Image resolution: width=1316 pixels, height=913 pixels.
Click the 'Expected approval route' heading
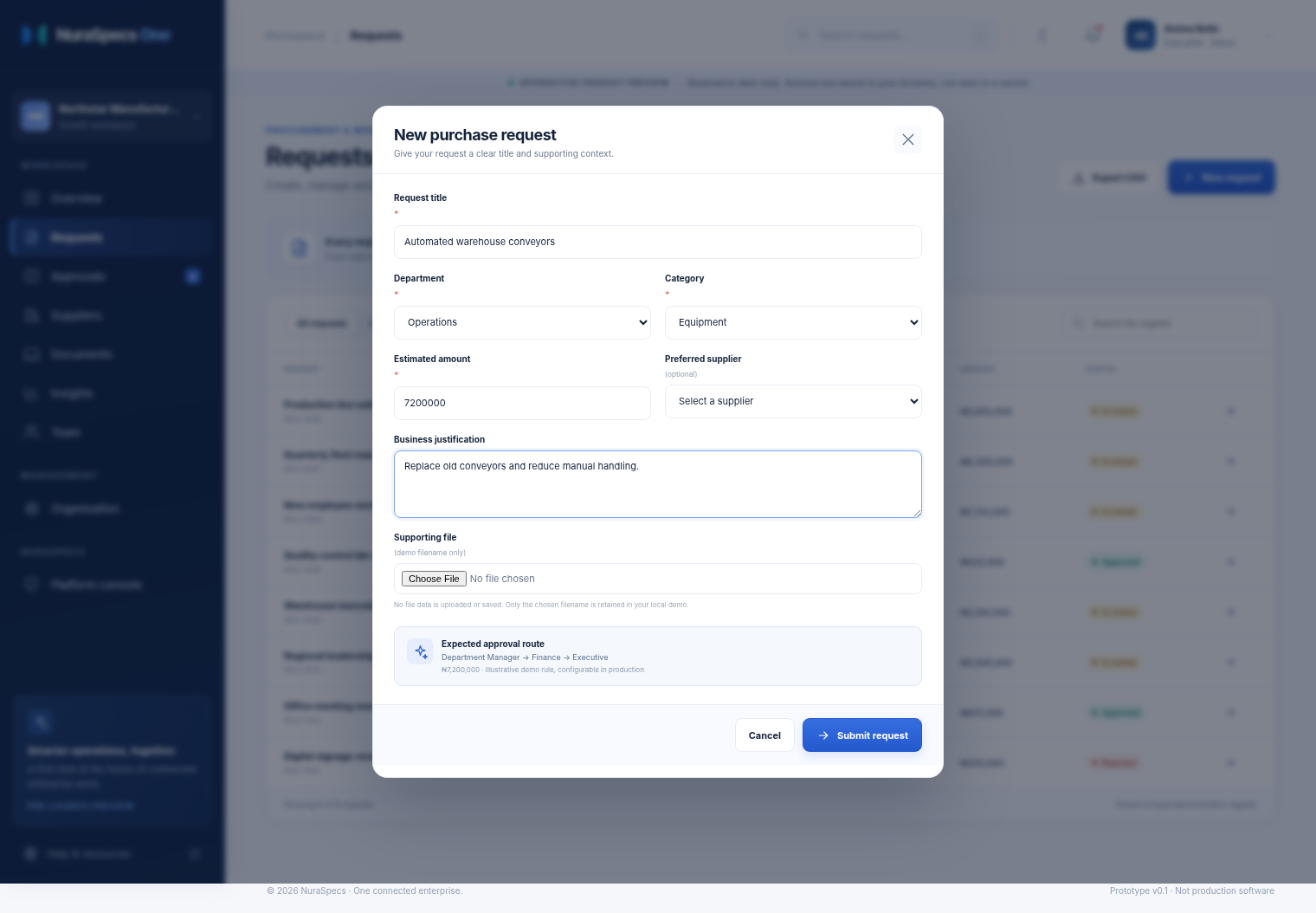tap(493, 644)
